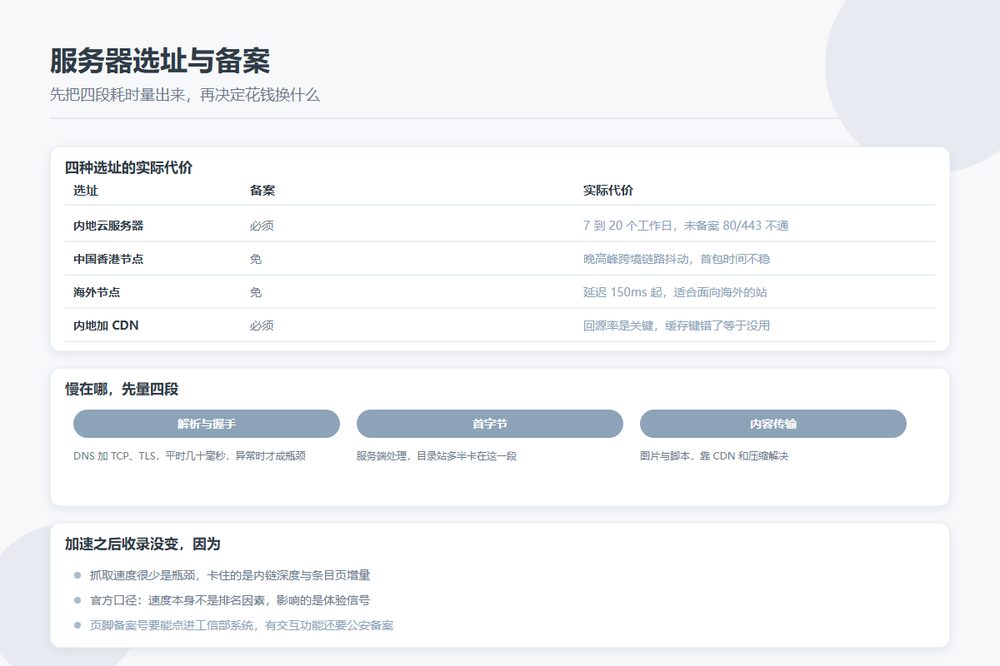Click subtitle 先把四段耗时量出来，再决定花钱换什么

(184, 95)
